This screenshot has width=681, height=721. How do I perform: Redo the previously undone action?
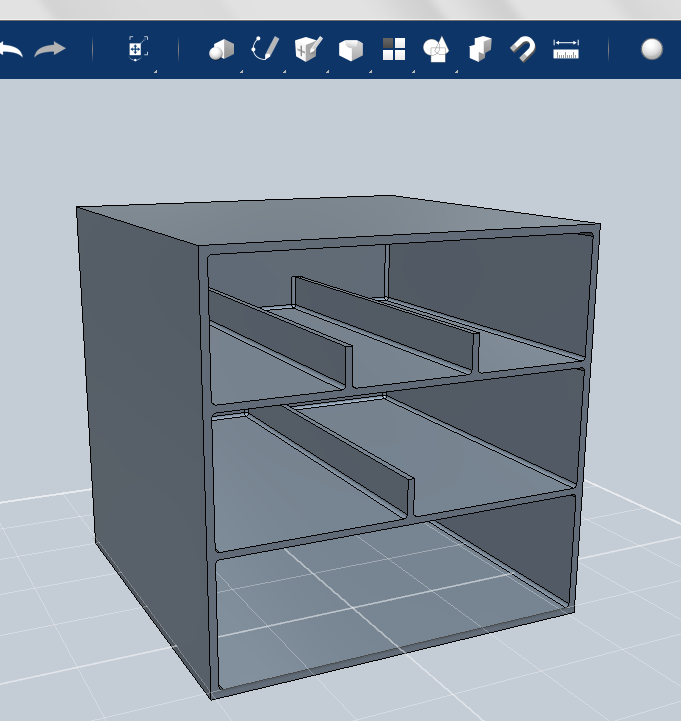[x=50, y=49]
